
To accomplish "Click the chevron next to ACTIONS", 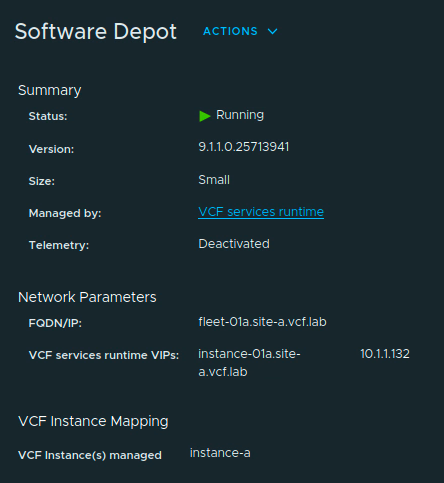I will (272, 31).
